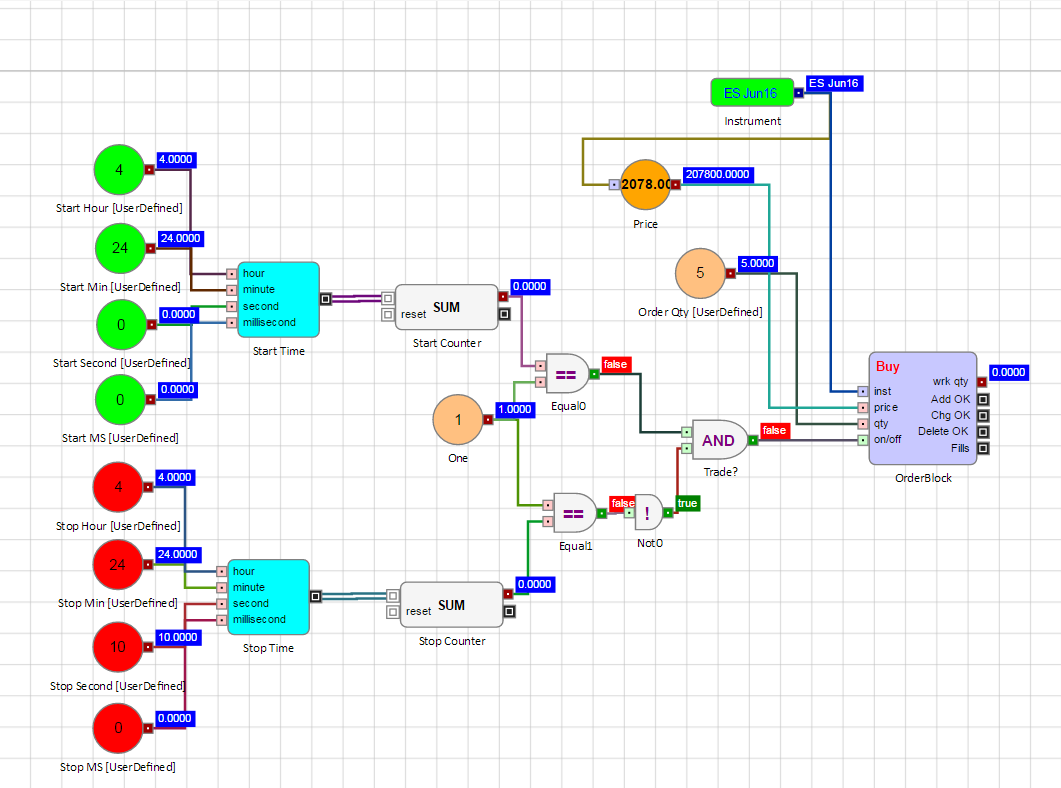Click the Stop Second red circle block
Screen dimensions: 1061x788
(118, 647)
